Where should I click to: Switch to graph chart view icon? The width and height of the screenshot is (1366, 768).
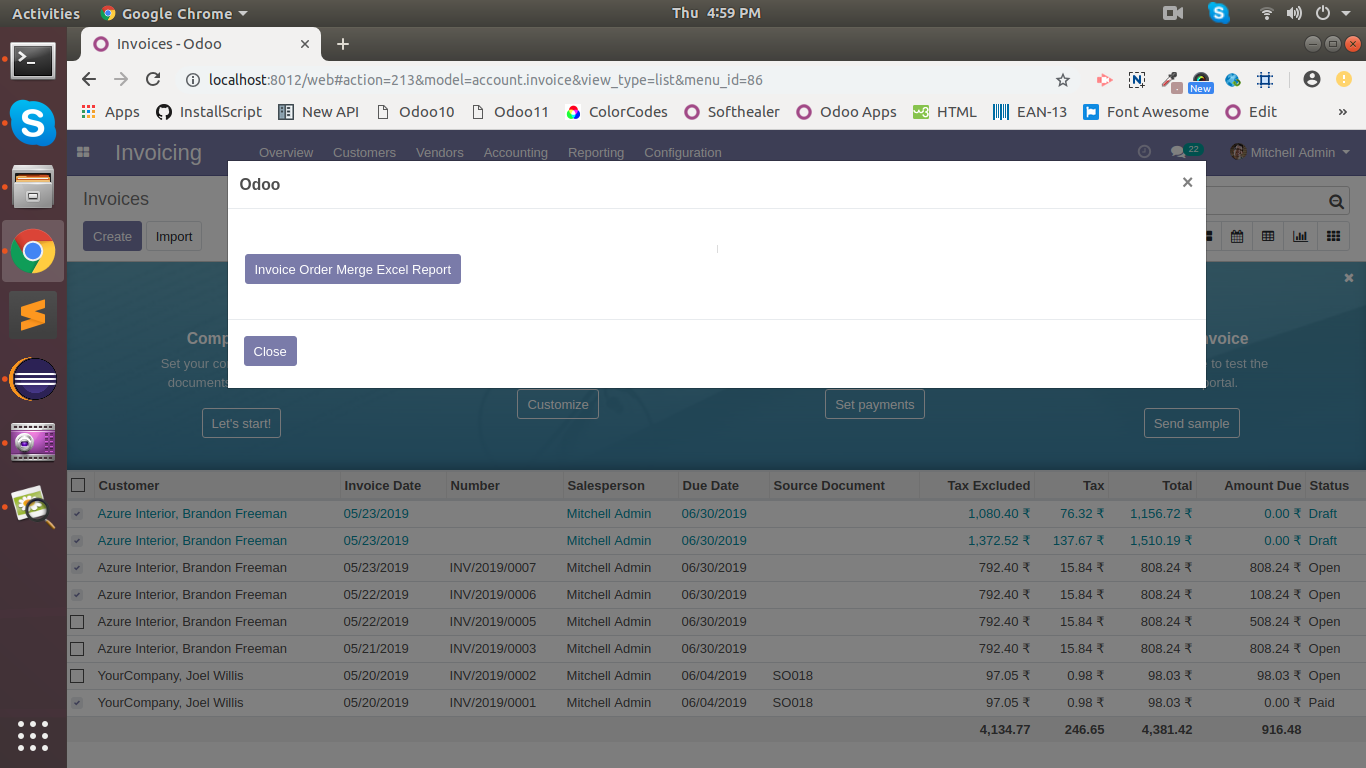coord(1300,236)
